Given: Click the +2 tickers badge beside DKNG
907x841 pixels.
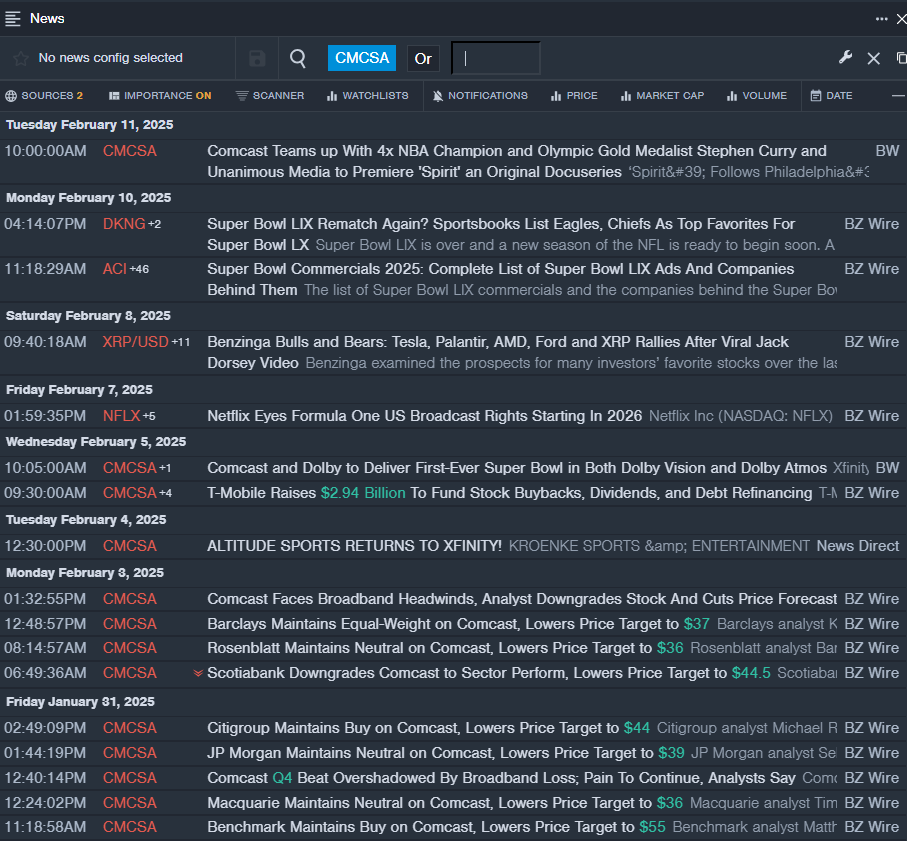Looking at the screenshot, I should (x=154, y=224).
